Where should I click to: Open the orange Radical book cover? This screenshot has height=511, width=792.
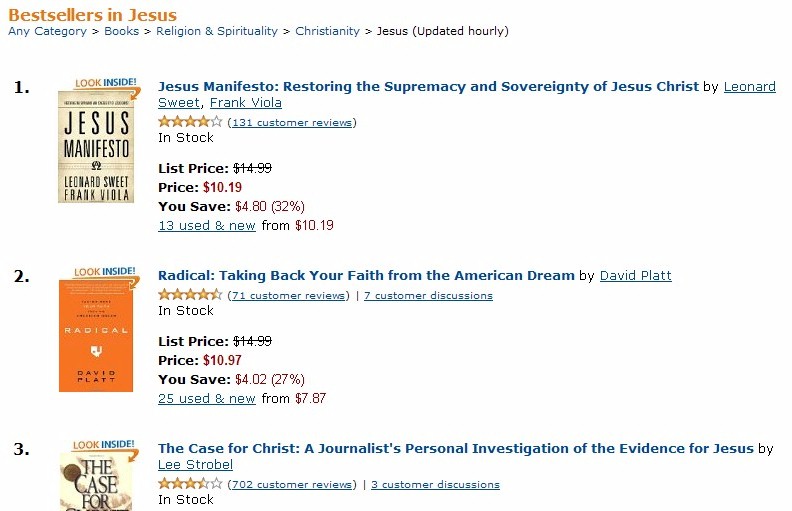96,336
